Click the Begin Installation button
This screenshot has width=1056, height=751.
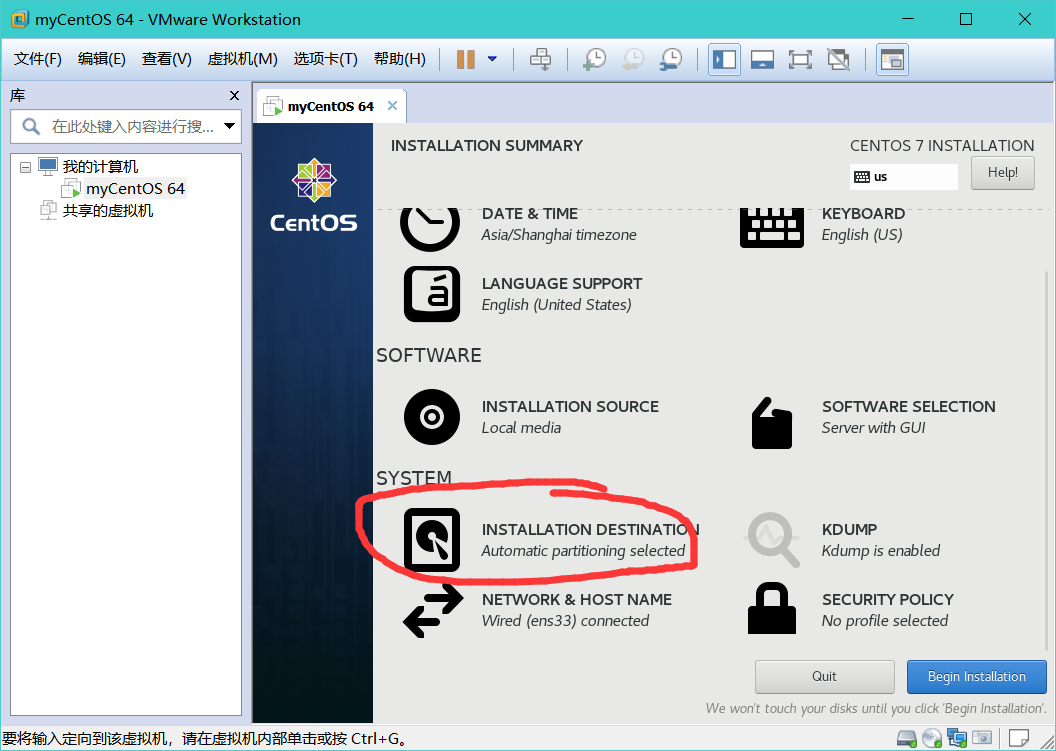click(977, 676)
